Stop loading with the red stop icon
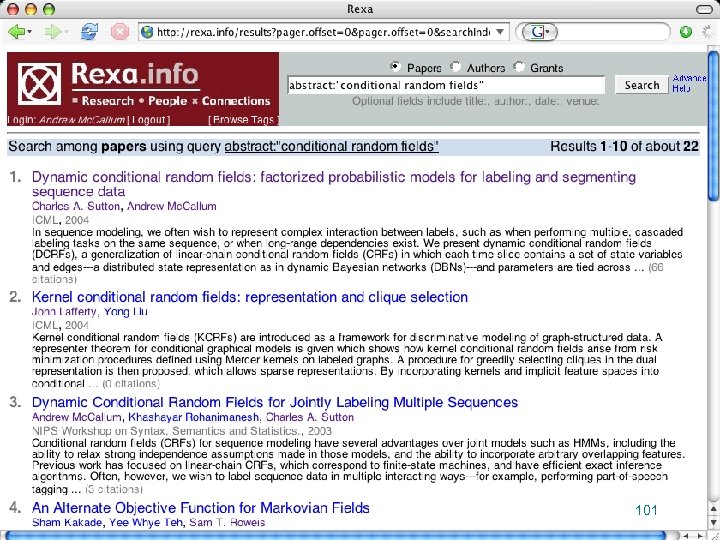 pyautogui.click(x=119, y=32)
